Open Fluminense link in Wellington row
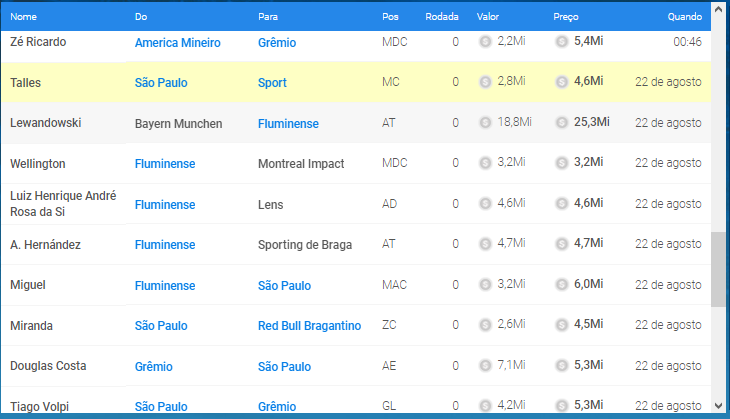730x419 pixels. [x=165, y=163]
